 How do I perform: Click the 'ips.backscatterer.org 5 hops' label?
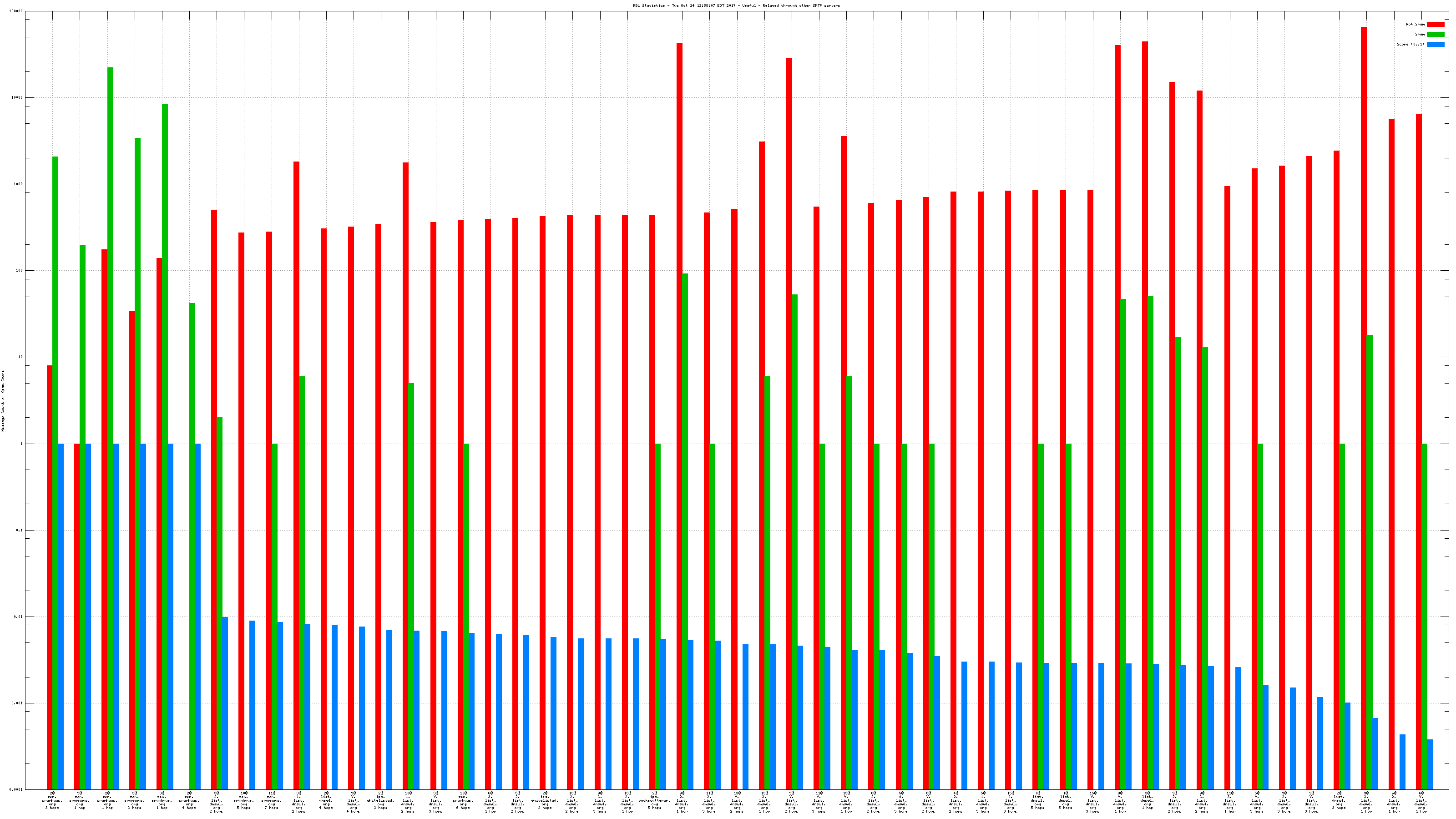point(655,801)
